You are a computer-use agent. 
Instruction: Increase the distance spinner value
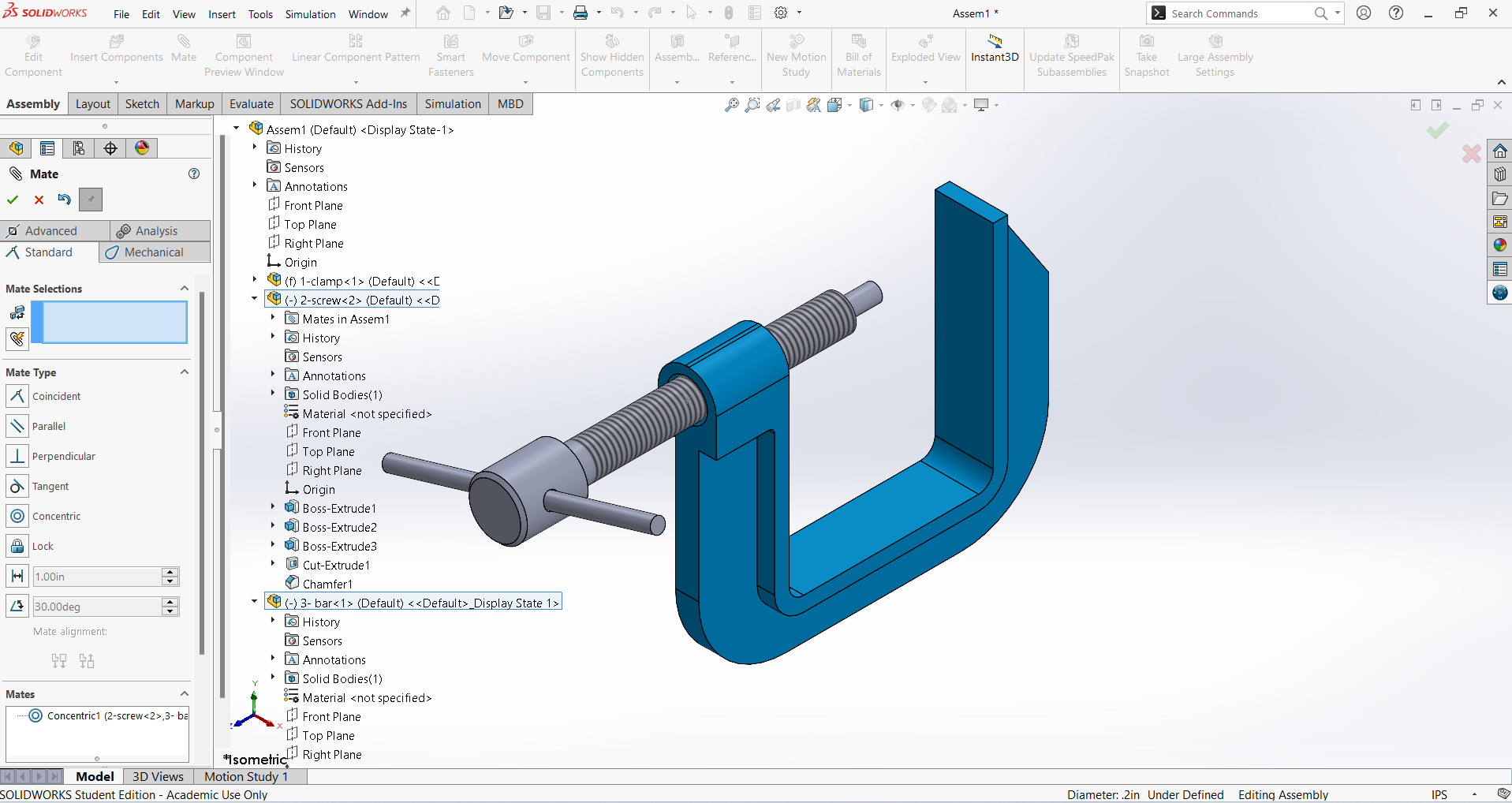point(170,572)
